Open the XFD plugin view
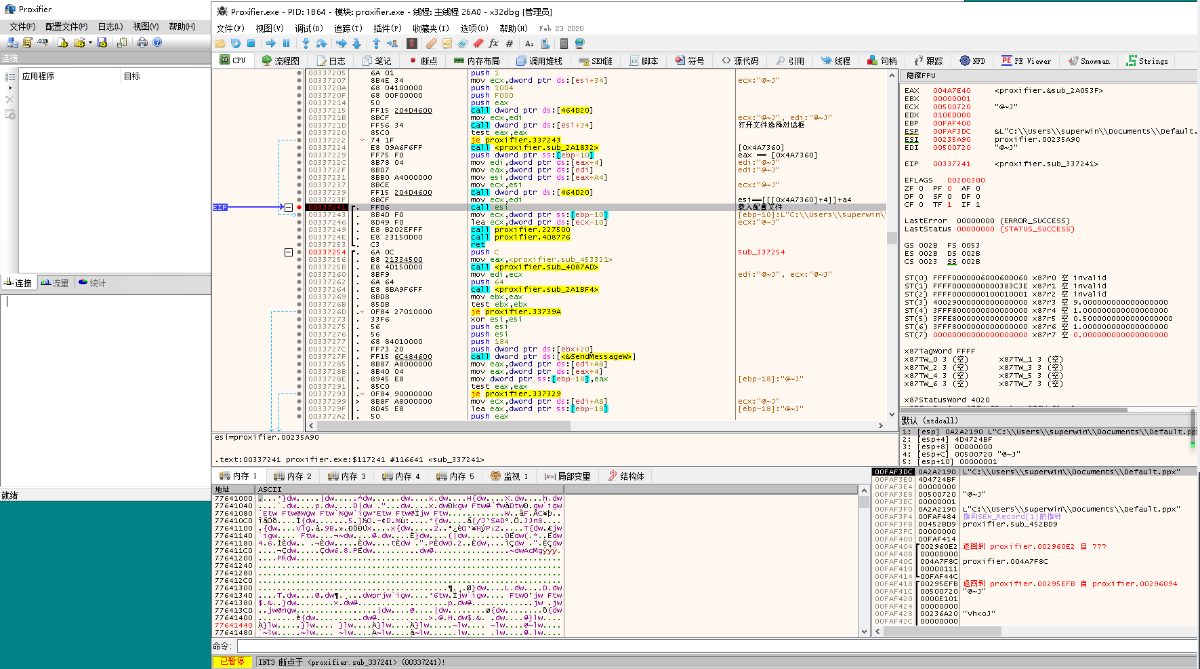The width and height of the screenshot is (1200, 669). click(971, 61)
